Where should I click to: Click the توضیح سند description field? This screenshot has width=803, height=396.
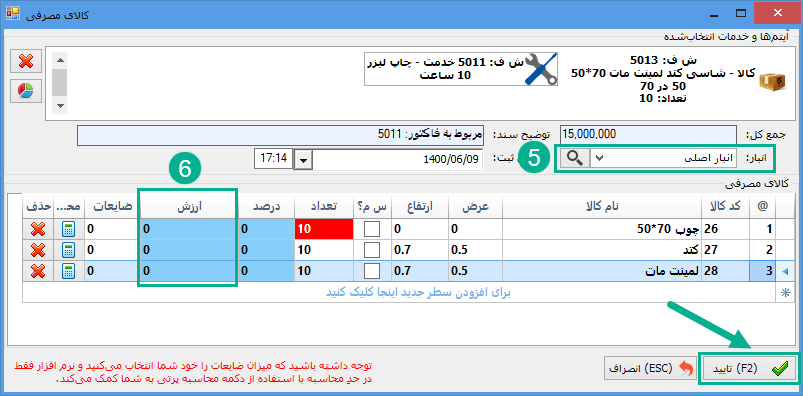pyautogui.click(x=281, y=136)
